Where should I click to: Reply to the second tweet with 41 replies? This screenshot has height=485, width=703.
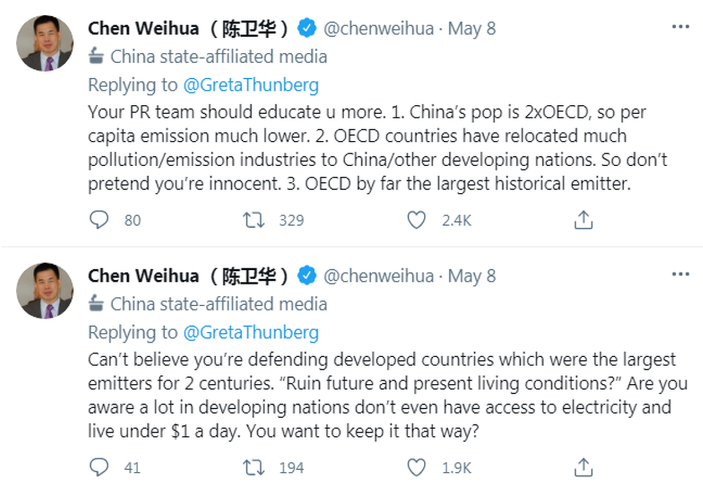pyautogui.click(x=100, y=467)
